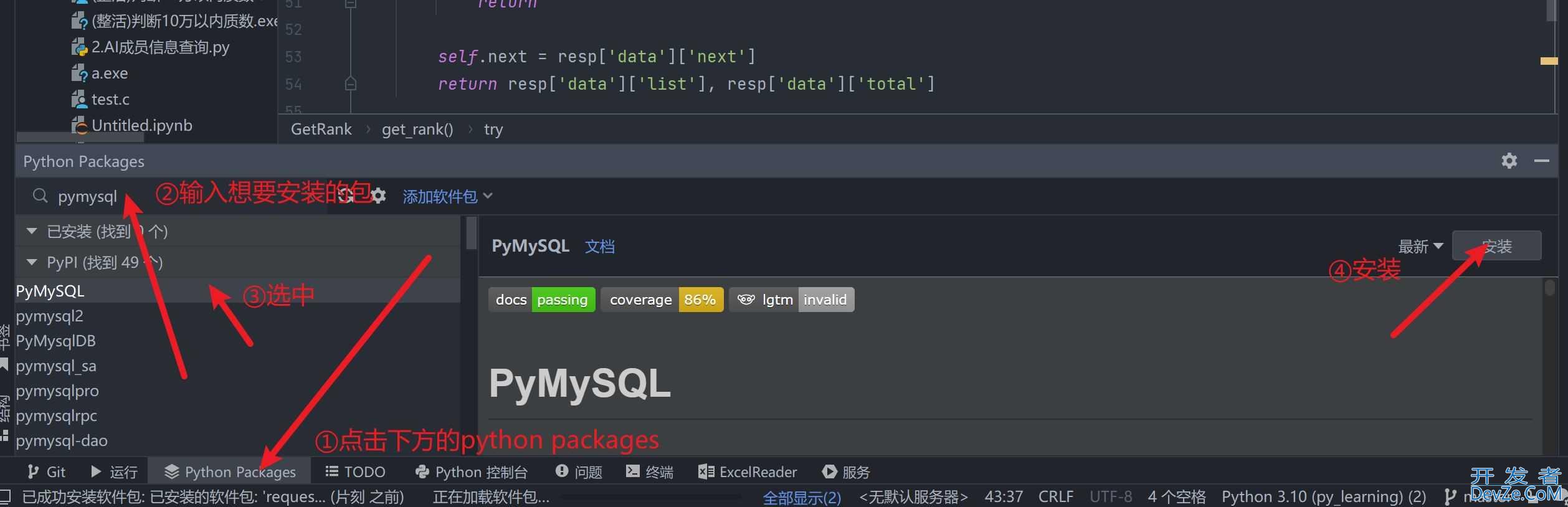Click the package description pane scrollbar
This screenshot has width=1568, height=507.
tap(1550, 288)
